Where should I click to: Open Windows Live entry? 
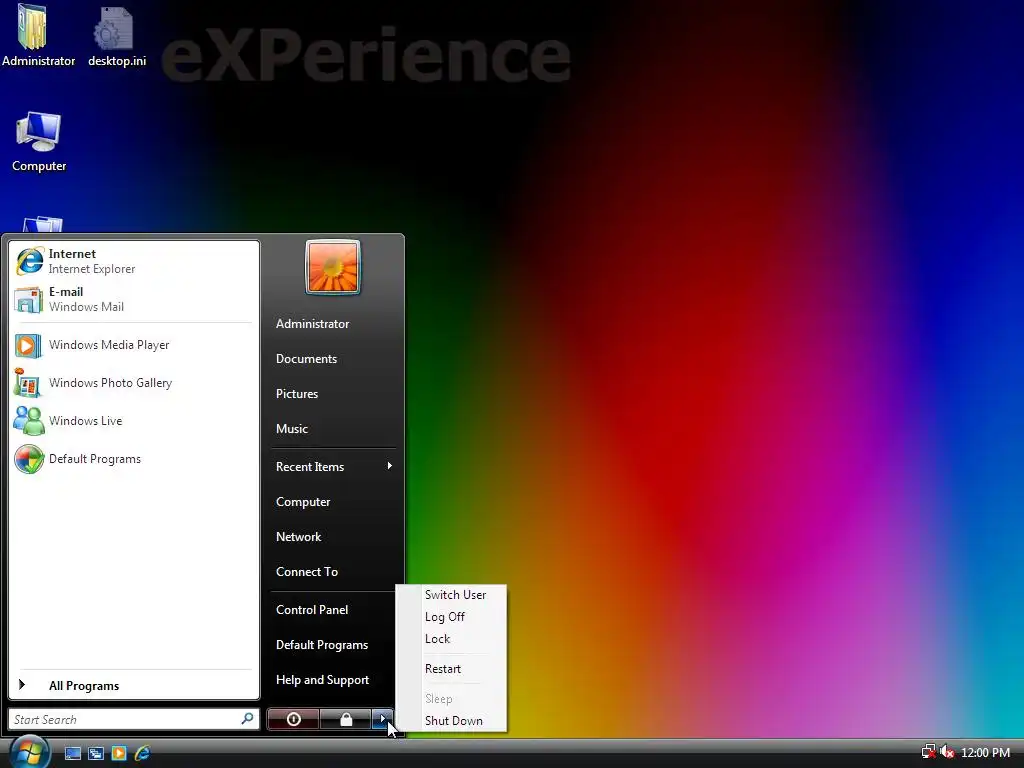pos(133,421)
